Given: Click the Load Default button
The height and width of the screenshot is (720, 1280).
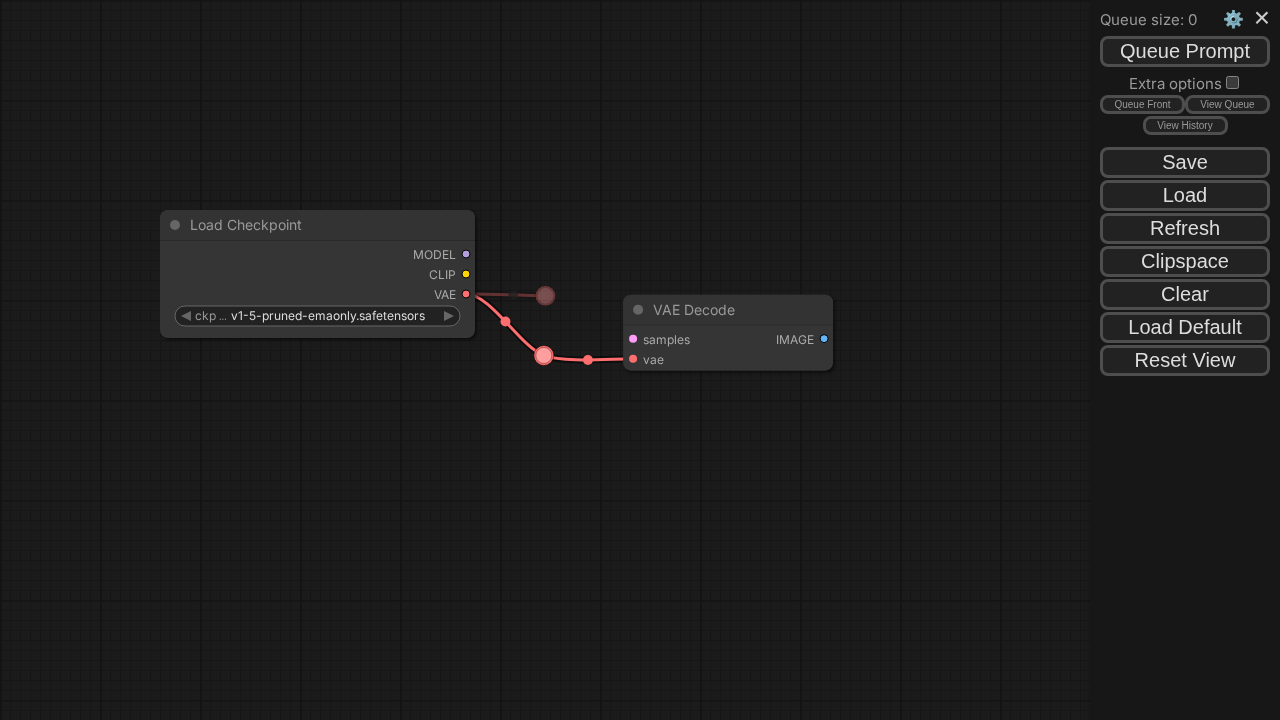Looking at the screenshot, I should point(1185,327).
